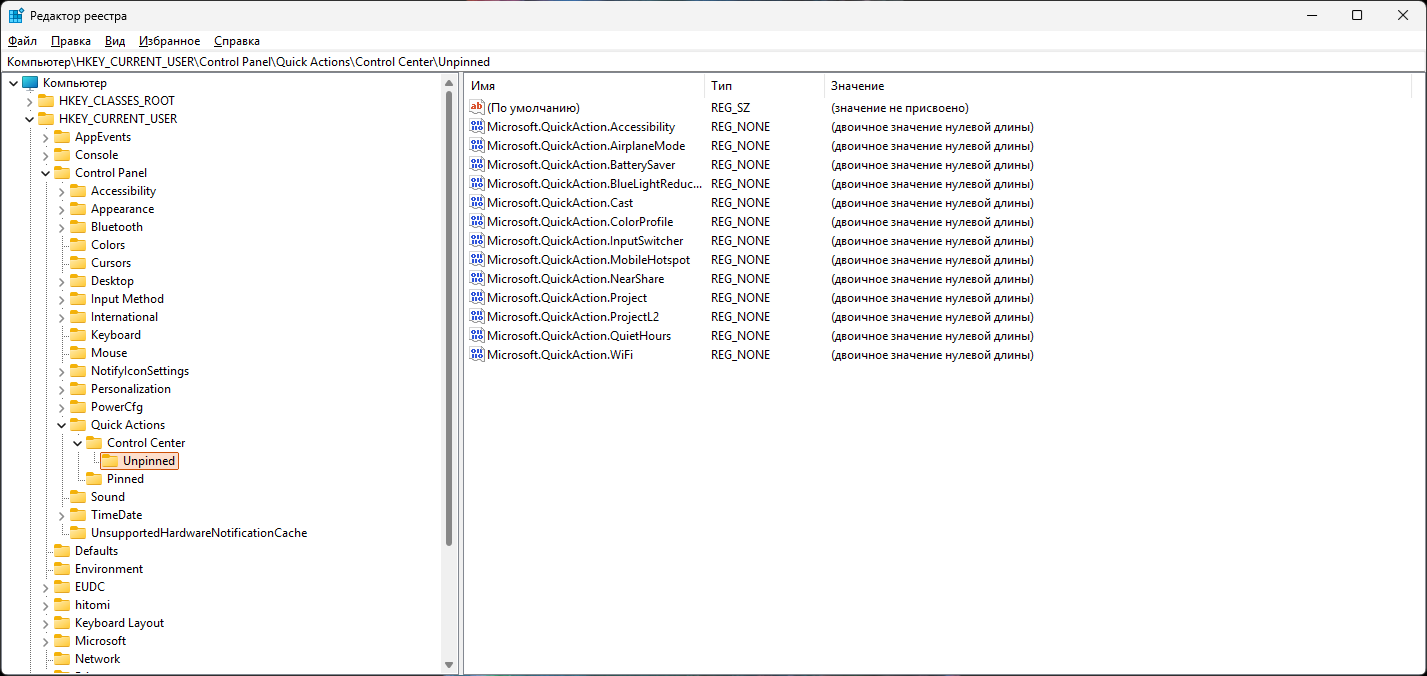Click the REG_SZ type cell of (По умолчанию)
The width and height of the screenshot is (1427, 676).
731,107
